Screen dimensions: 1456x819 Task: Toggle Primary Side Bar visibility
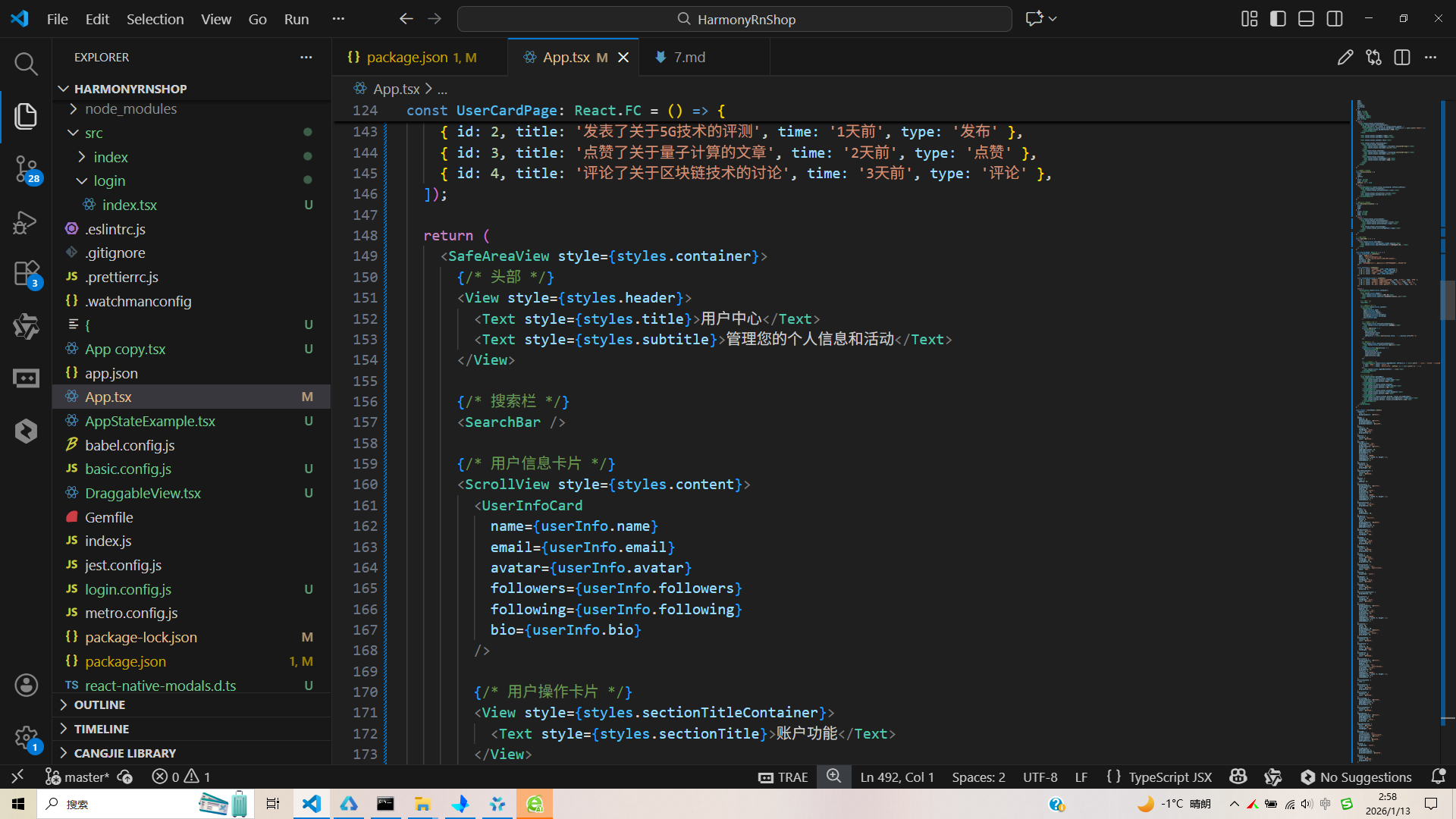click(1278, 19)
